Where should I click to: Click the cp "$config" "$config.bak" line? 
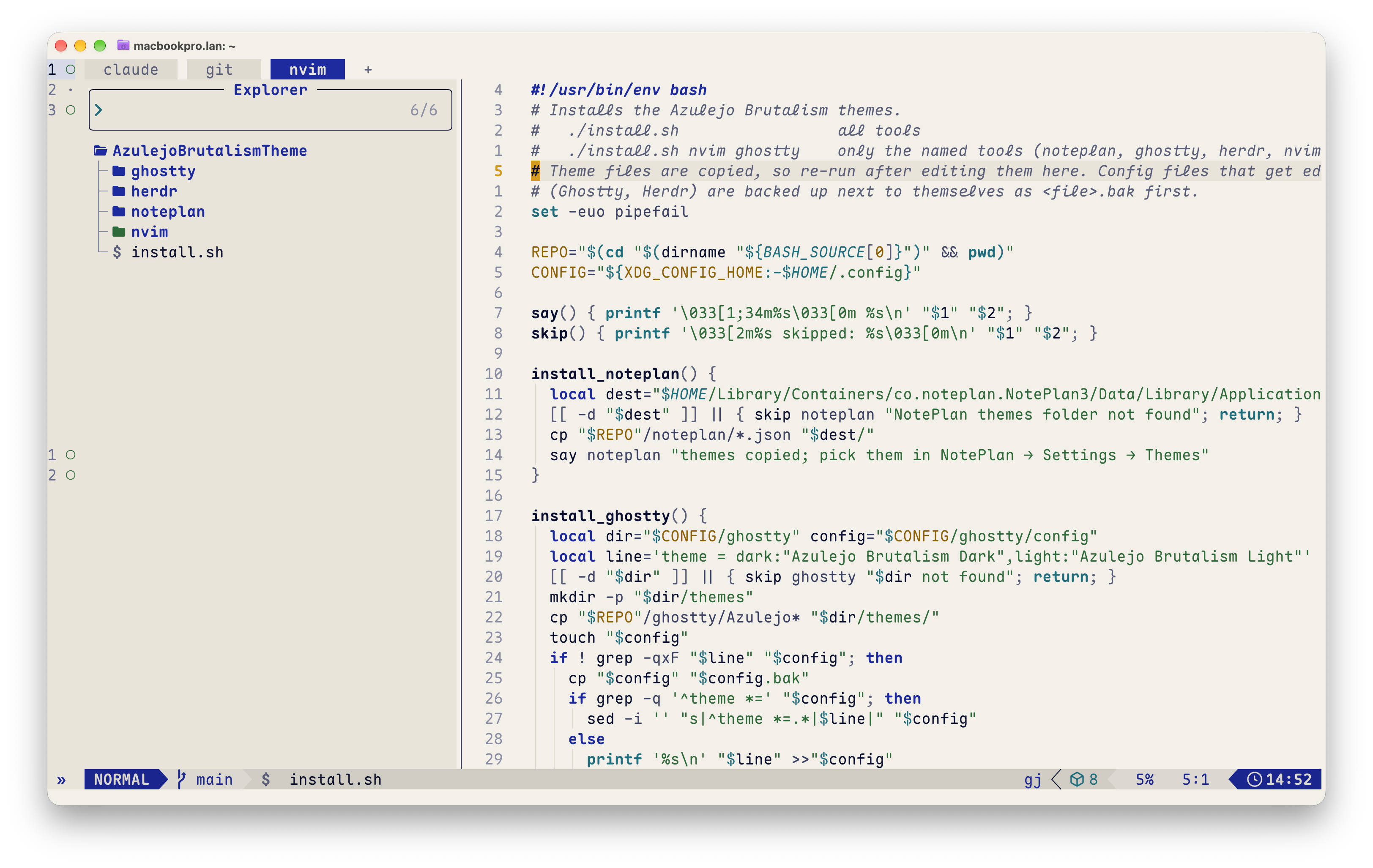pos(688,678)
